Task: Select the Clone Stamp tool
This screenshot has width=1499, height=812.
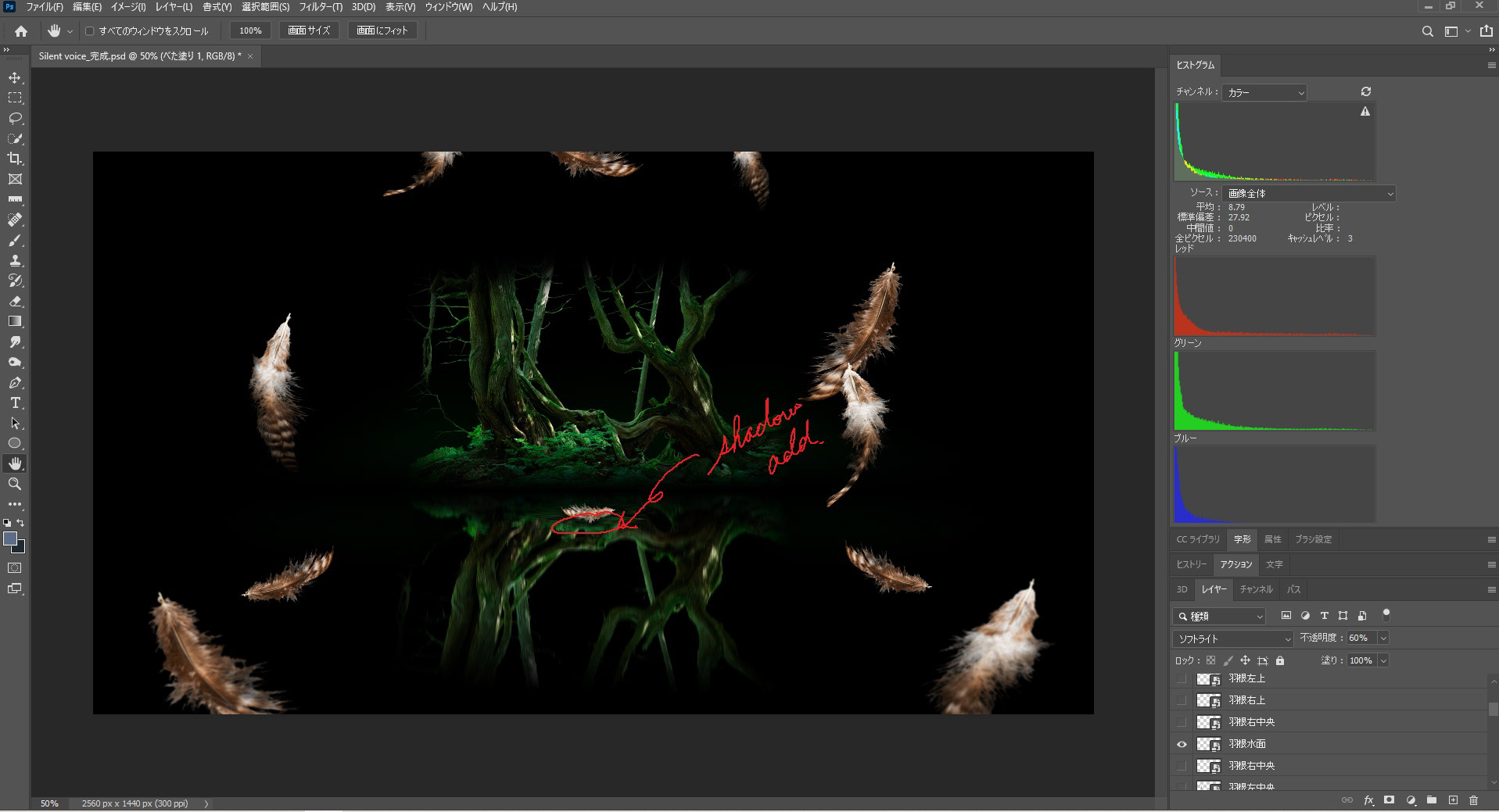Action: click(15, 261)
